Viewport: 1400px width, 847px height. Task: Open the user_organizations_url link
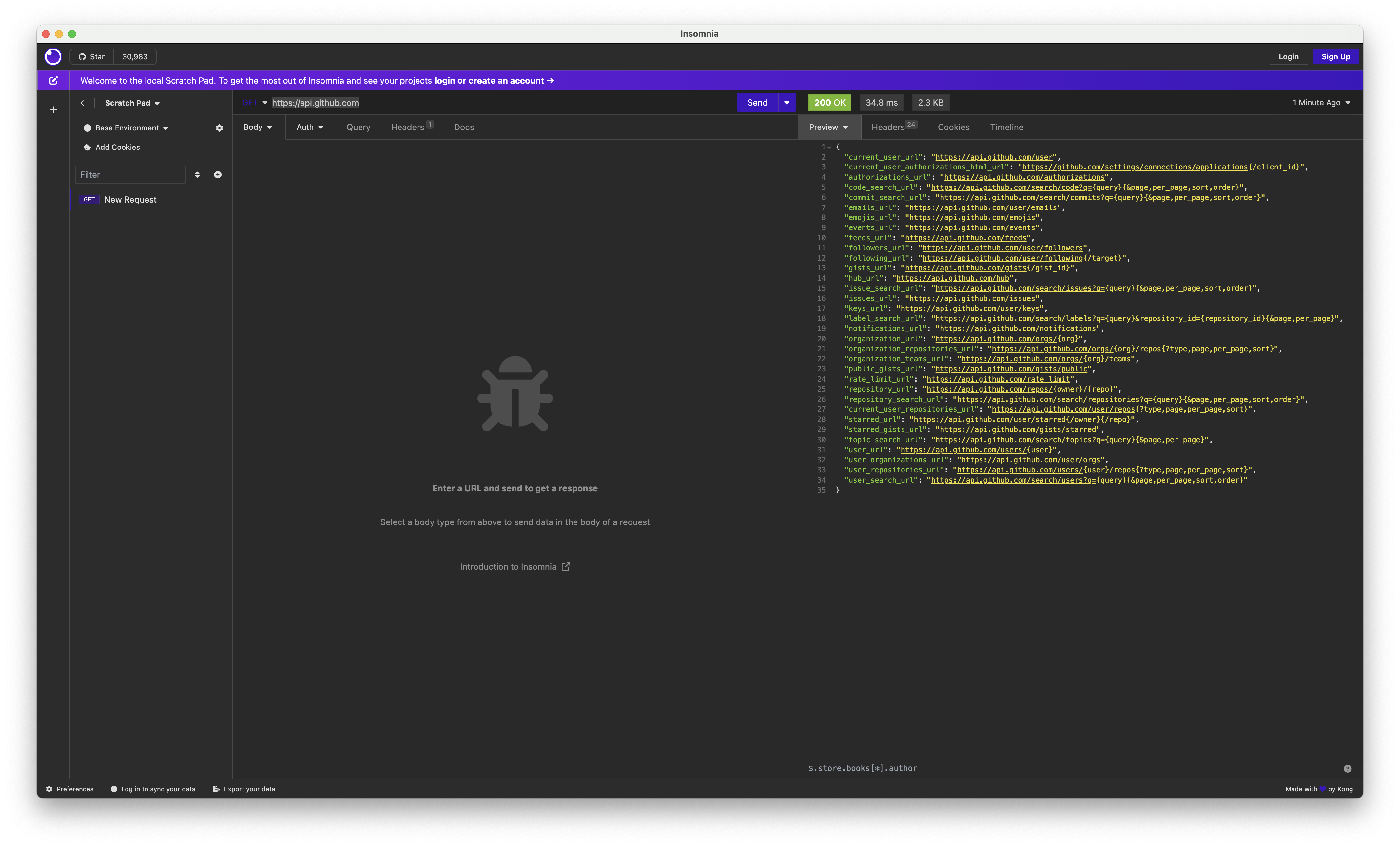[x=1031, y=460]
